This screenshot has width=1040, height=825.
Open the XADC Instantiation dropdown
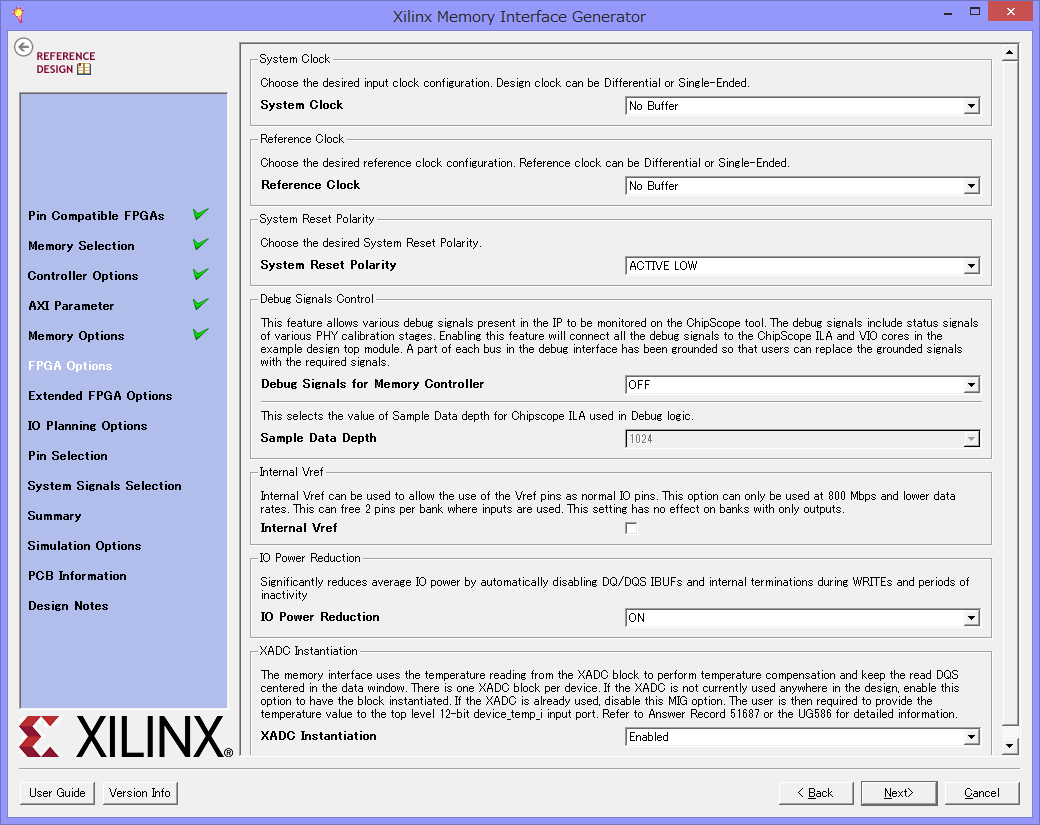coord(970,737)
